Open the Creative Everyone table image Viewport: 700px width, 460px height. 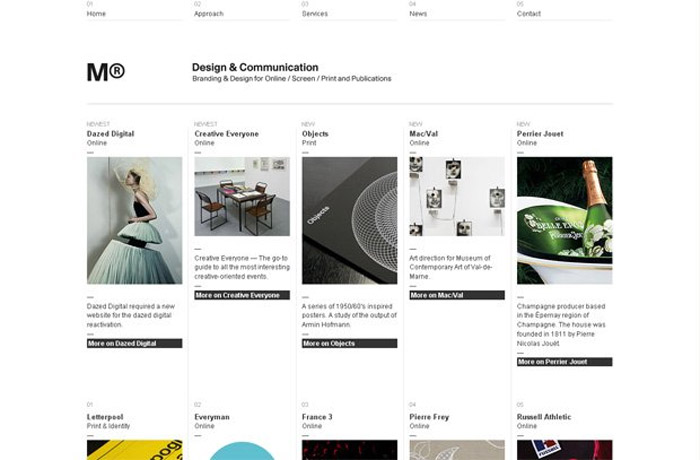coord(242,194)
